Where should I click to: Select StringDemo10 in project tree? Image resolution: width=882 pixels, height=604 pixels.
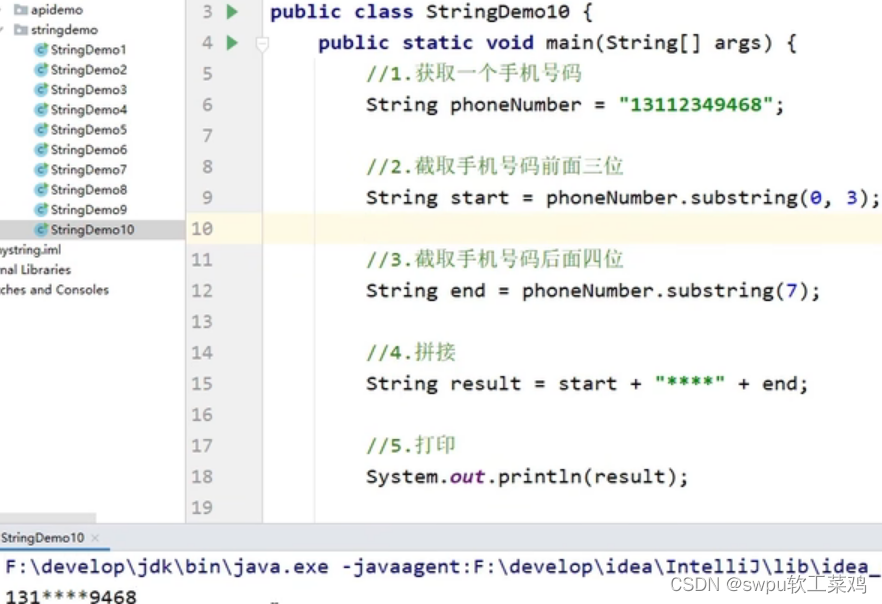pyautogui.click(x=92, y=229)
